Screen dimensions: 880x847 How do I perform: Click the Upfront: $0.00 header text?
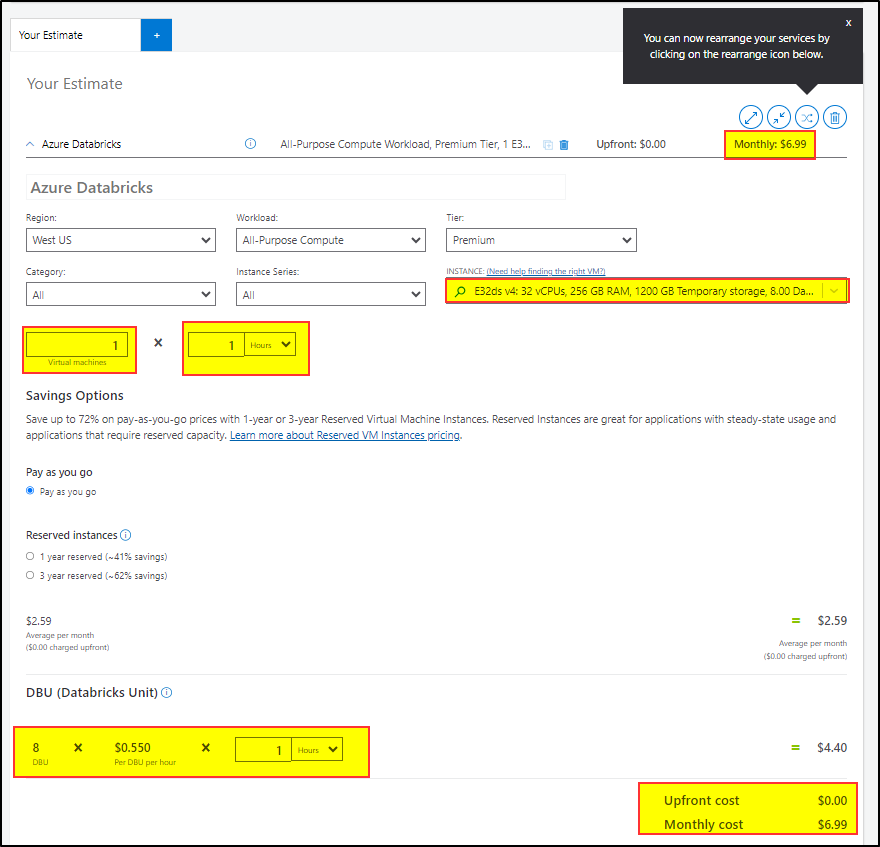[x=631, y=144]
